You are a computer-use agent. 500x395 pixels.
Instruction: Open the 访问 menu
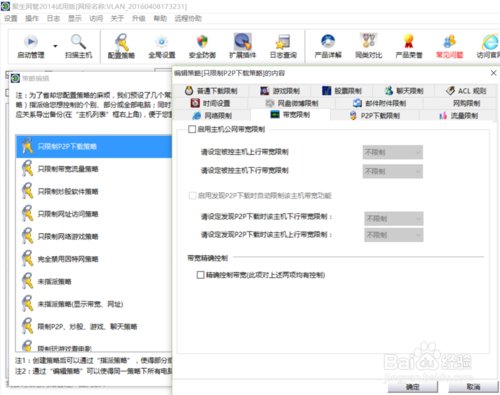click(96, 18)
